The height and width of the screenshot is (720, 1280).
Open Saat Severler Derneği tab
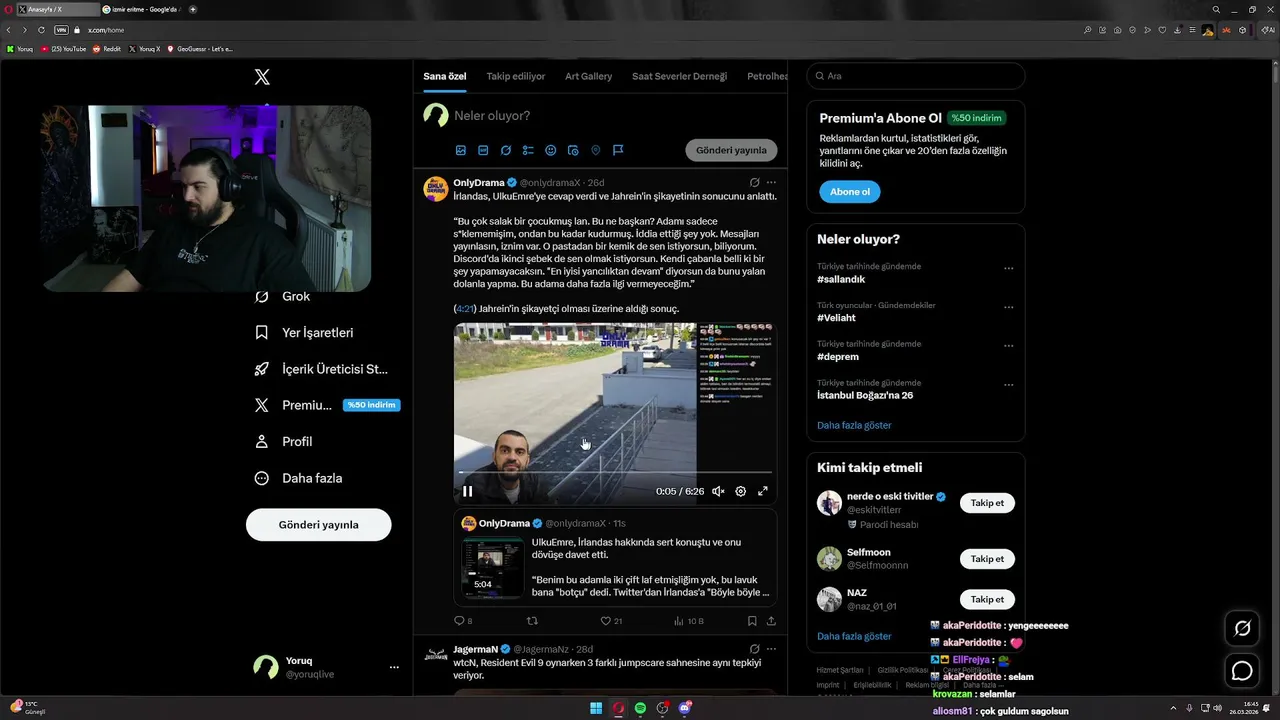click(x=679, y=76)
